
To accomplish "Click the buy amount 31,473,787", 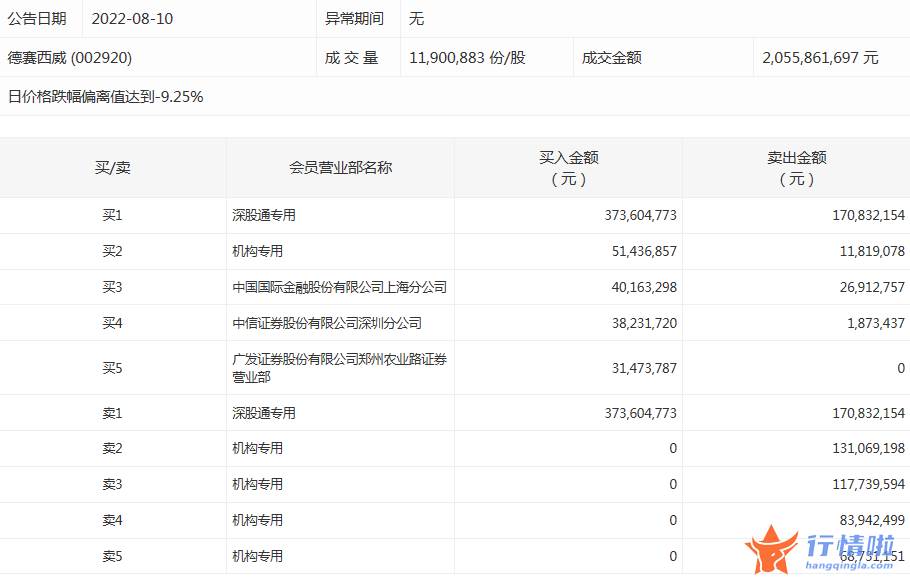I will (644, 368).
